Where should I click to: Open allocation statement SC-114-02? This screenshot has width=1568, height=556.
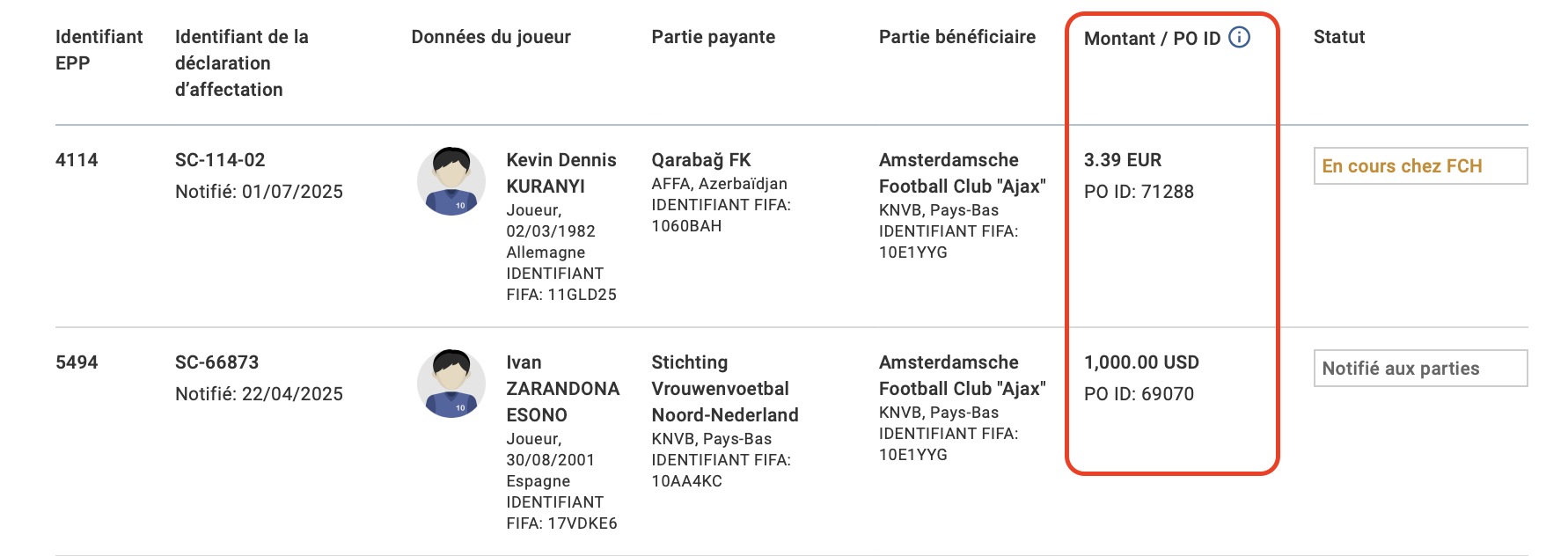(x=220, y=160)
